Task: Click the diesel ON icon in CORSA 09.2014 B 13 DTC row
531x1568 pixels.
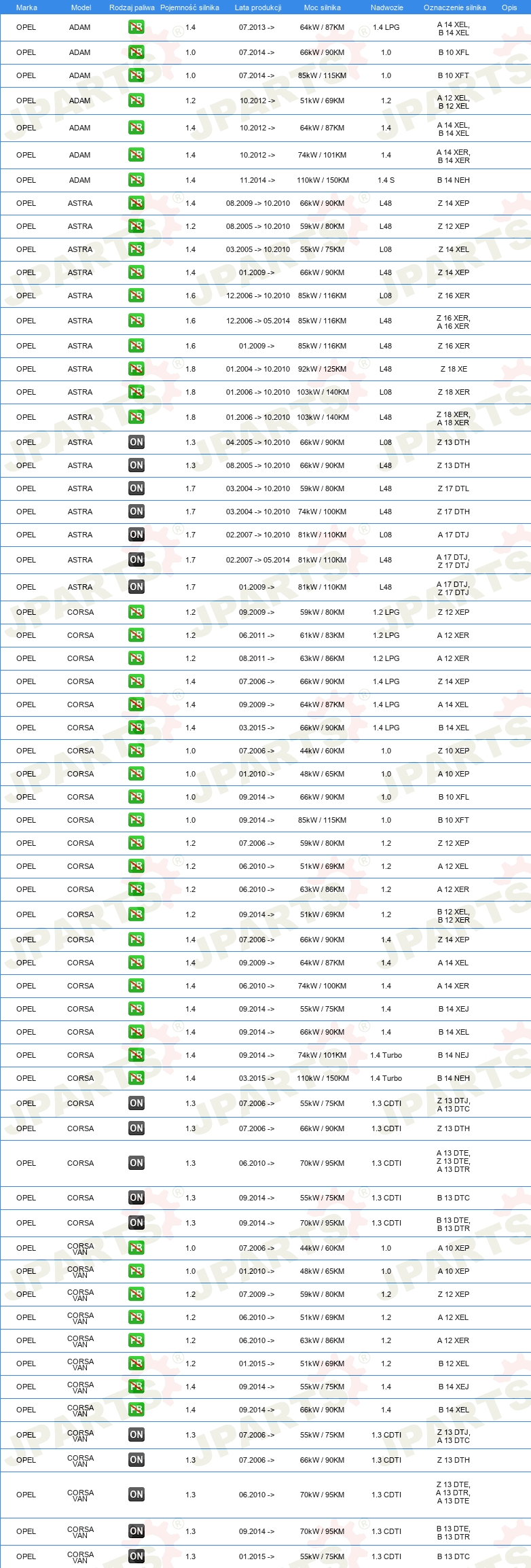Action: tap(136, 1198)
